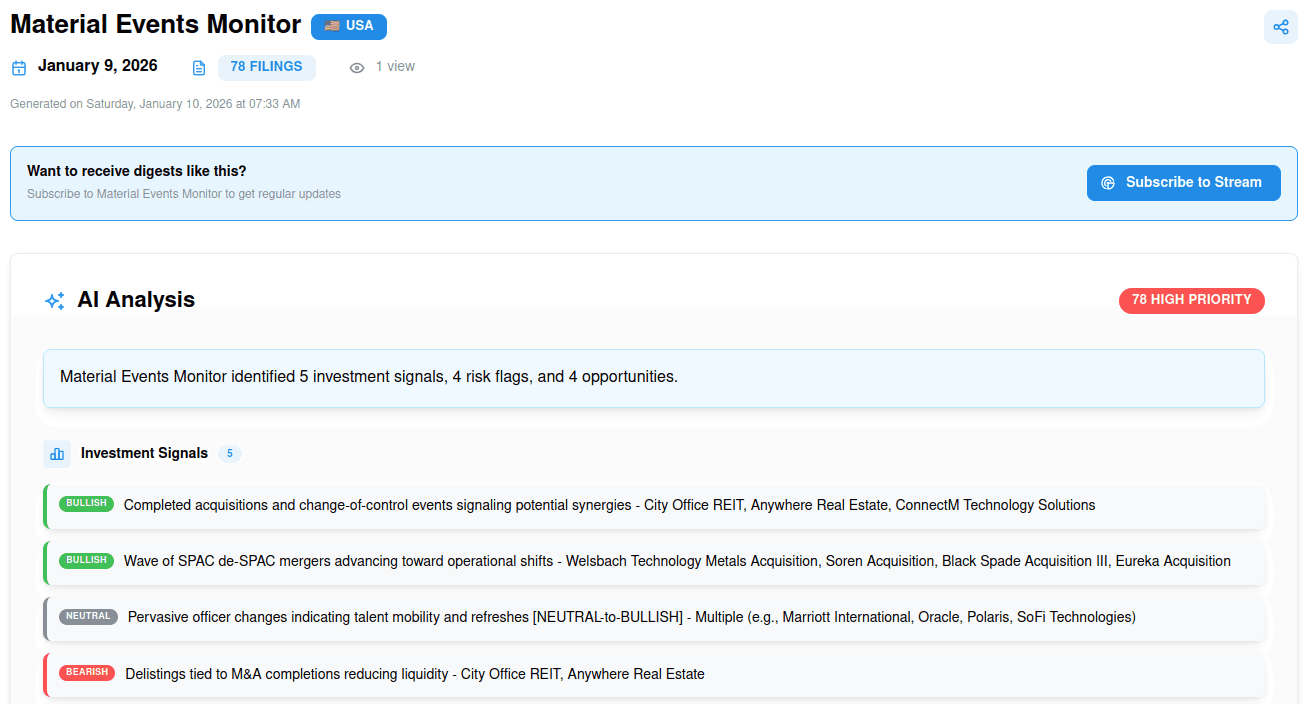Select the first BULLISH signal badge
This screenshot has height=704, width=1307.
(86, 504)
